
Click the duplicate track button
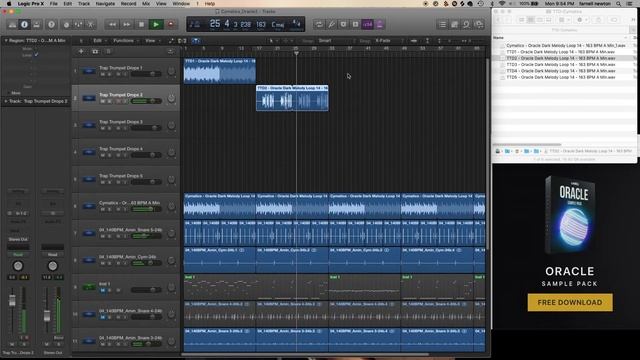point(95,51)
